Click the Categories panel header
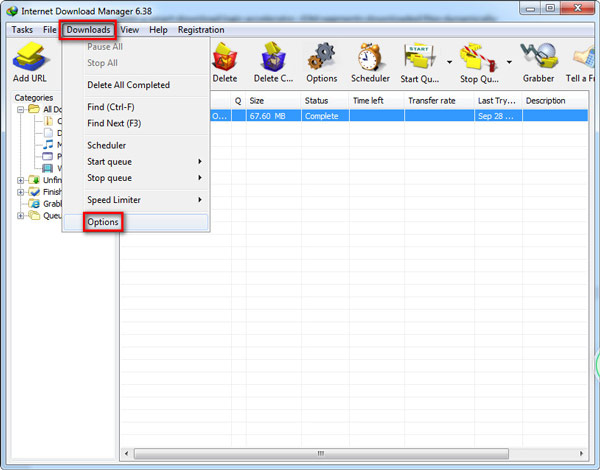 pos(34,98)
